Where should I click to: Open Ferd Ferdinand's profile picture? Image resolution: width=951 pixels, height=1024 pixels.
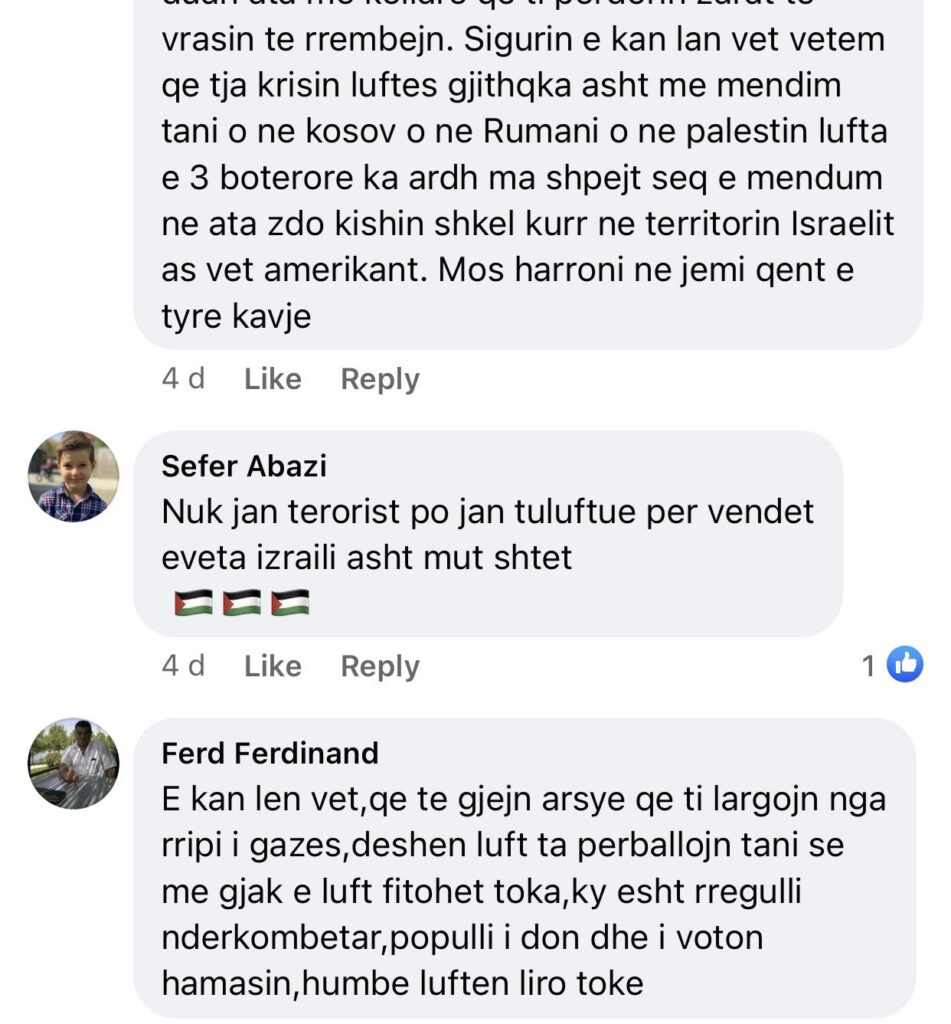tap(73, 763)
